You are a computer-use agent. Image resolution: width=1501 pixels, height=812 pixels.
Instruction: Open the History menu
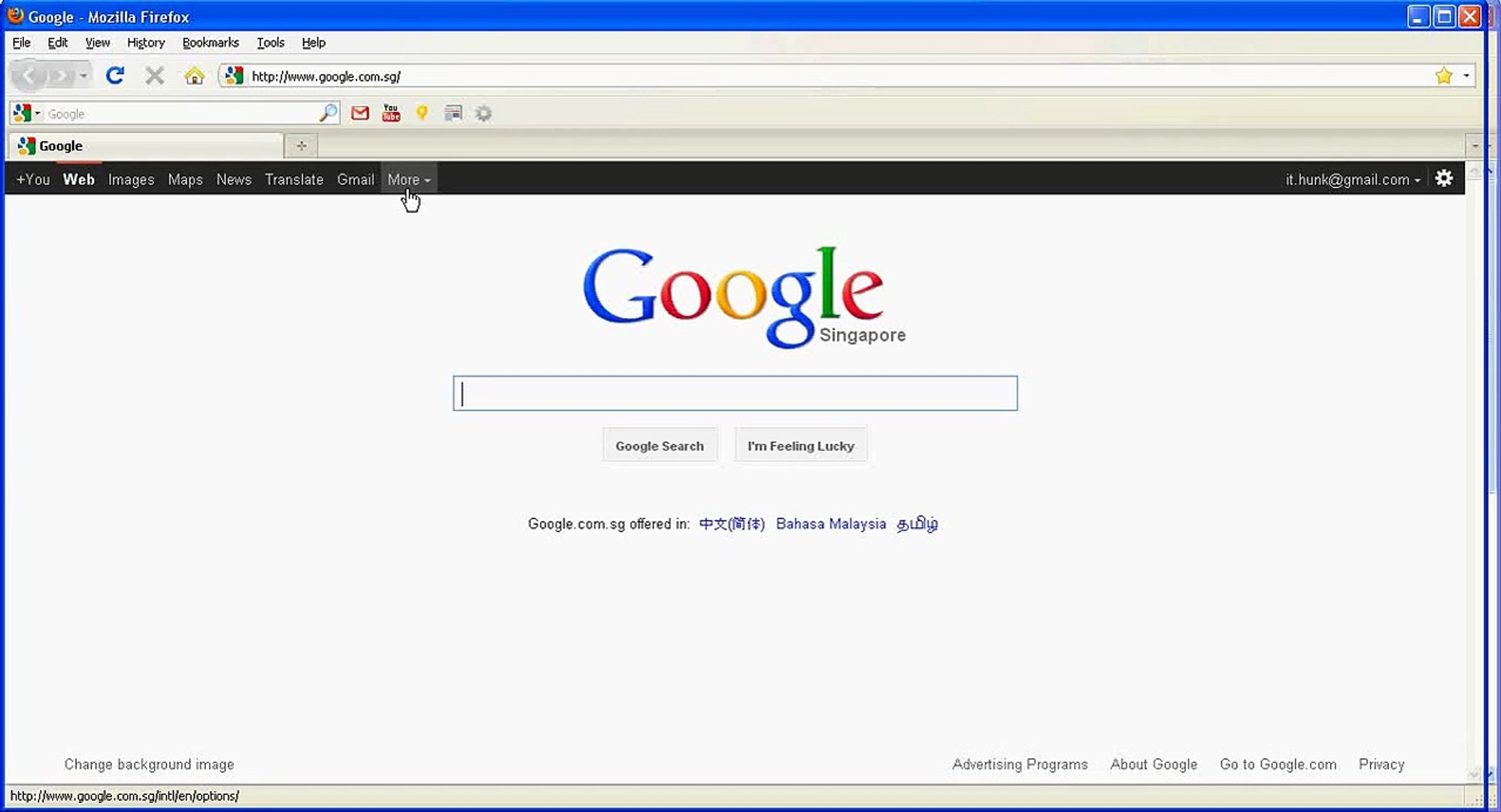click(145, 43)
